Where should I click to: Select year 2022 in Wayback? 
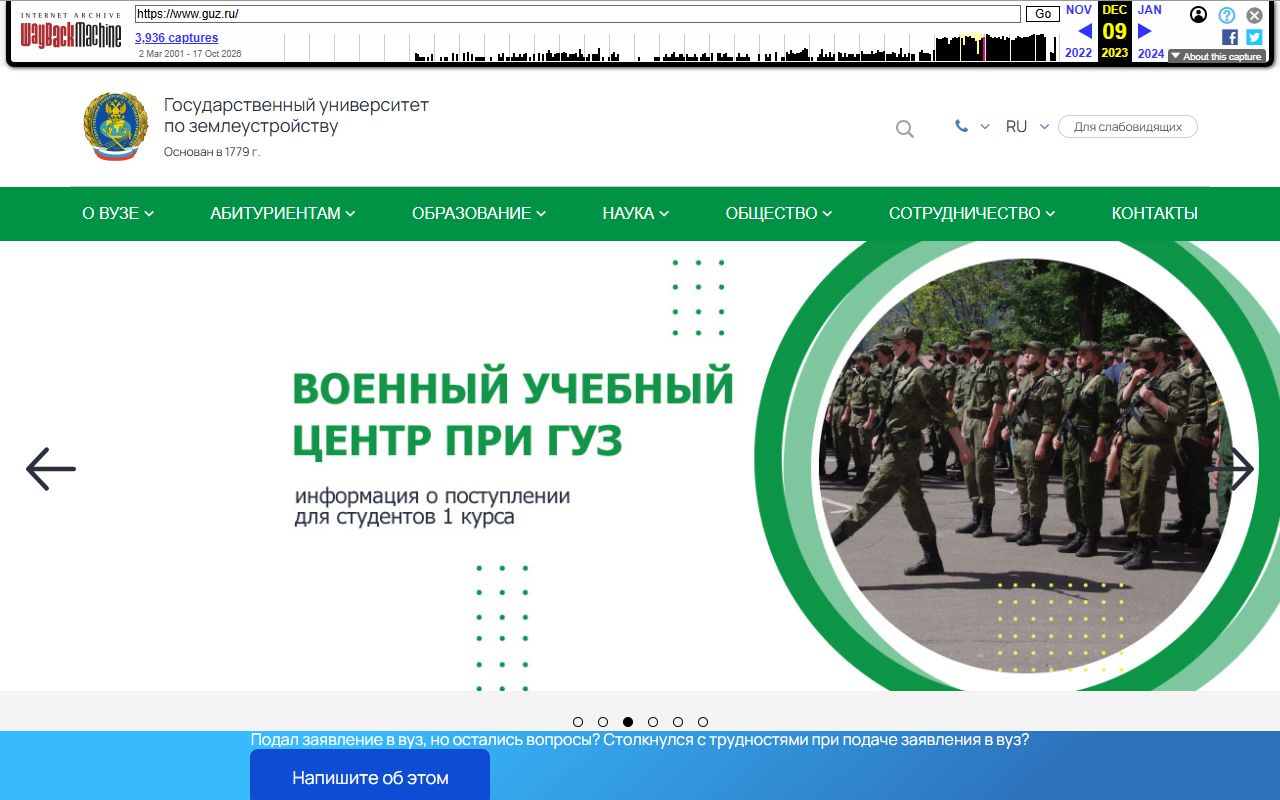(x=1078, y=53)
